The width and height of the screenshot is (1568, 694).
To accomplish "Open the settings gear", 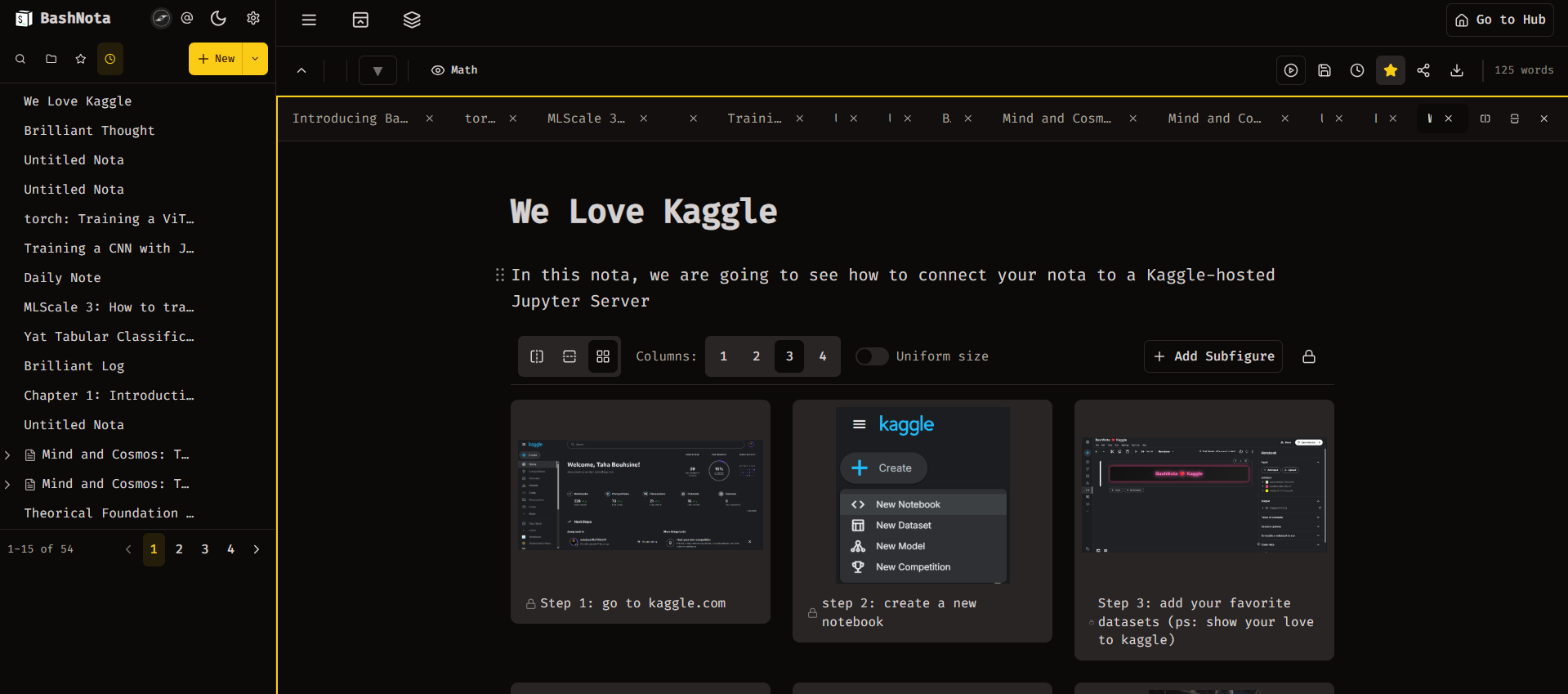I will click(253, 18).
